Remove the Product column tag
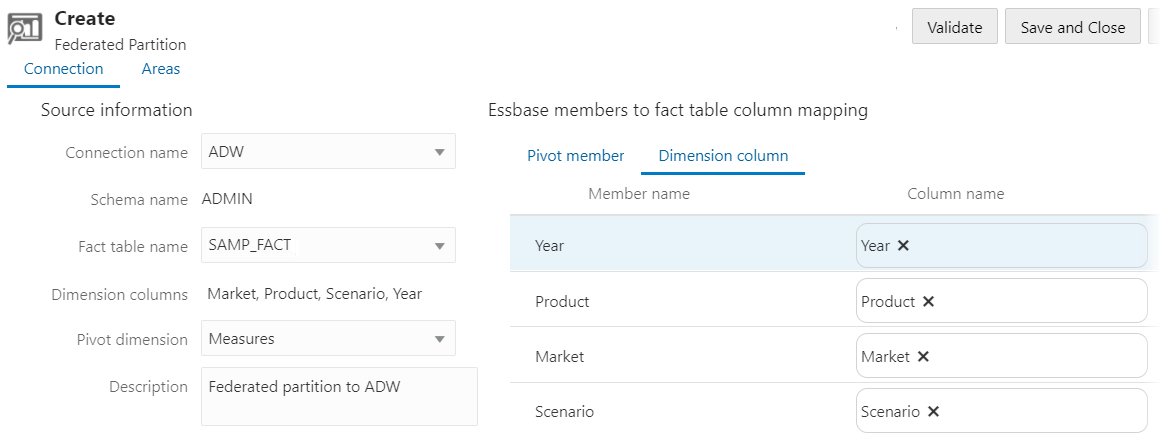This screenshot has height=437, width=1161. pyautogui.click(x=928, y=301)
